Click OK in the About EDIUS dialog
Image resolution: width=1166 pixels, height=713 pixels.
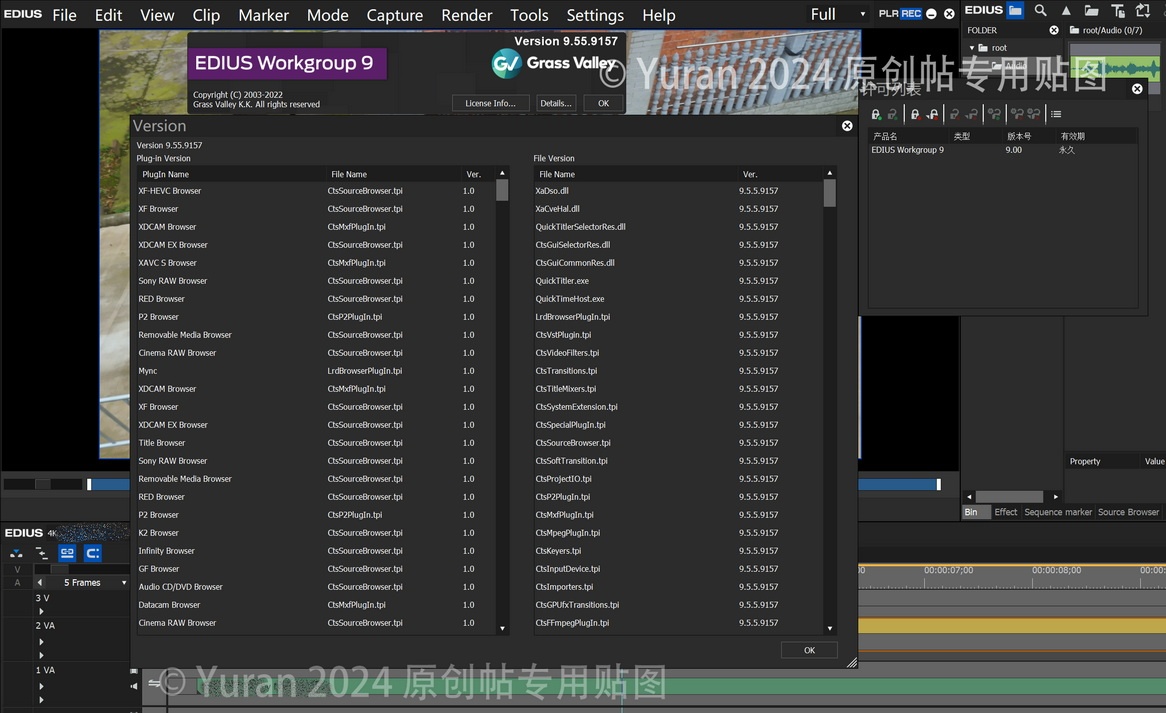coord(603,103)
